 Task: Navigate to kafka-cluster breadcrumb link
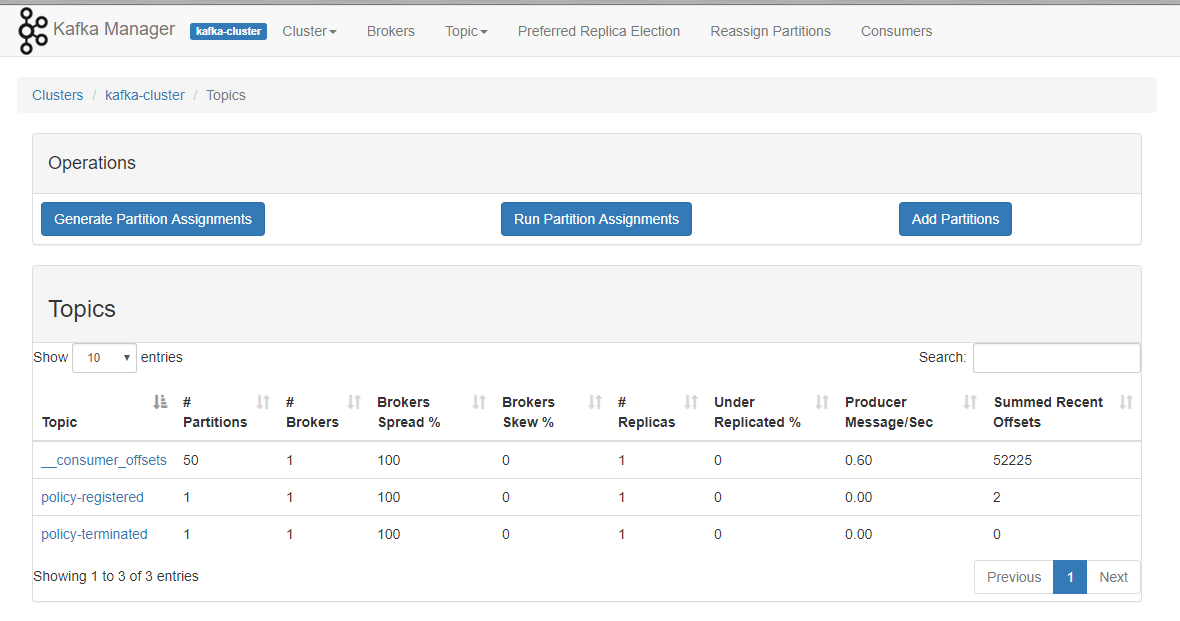click(144, 95)
